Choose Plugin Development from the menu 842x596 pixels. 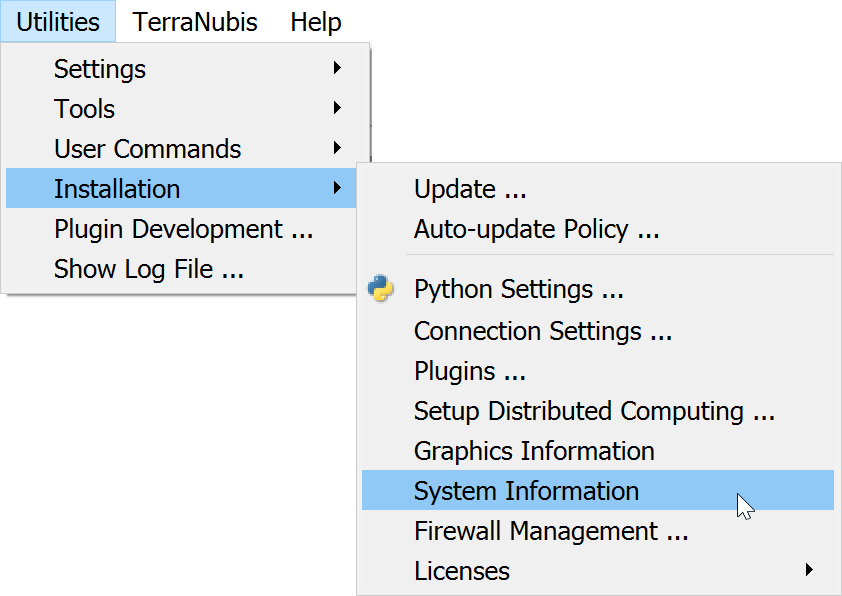tap(183, 229)
